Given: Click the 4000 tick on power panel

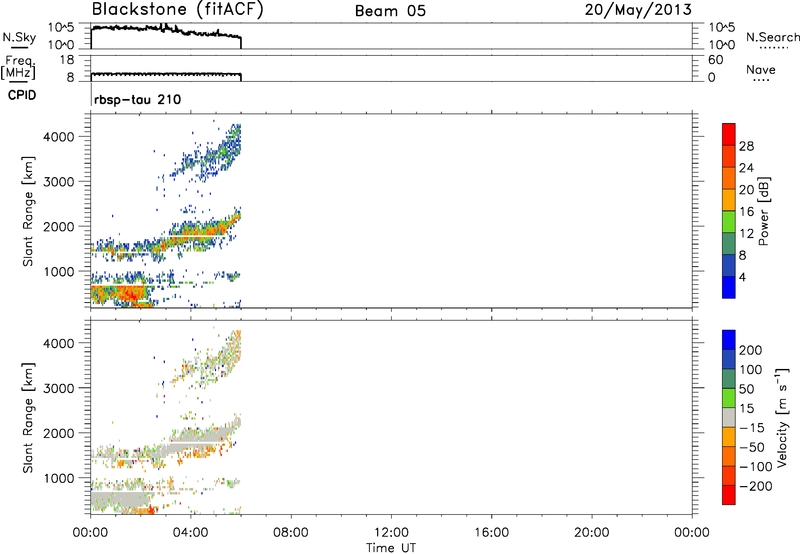Looking at the screenshot, I should point(58,137).
